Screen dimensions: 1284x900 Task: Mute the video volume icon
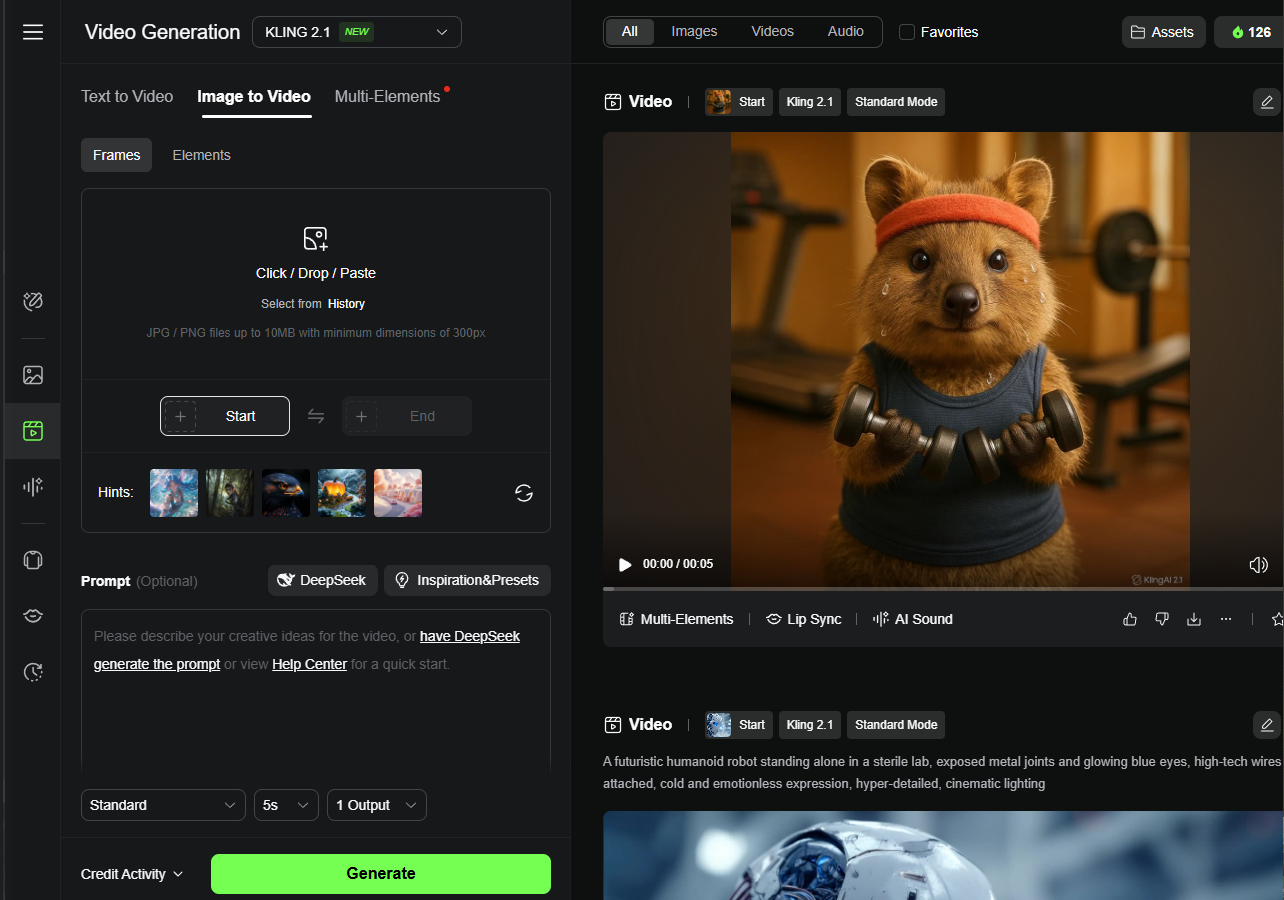coord(1259,565)
